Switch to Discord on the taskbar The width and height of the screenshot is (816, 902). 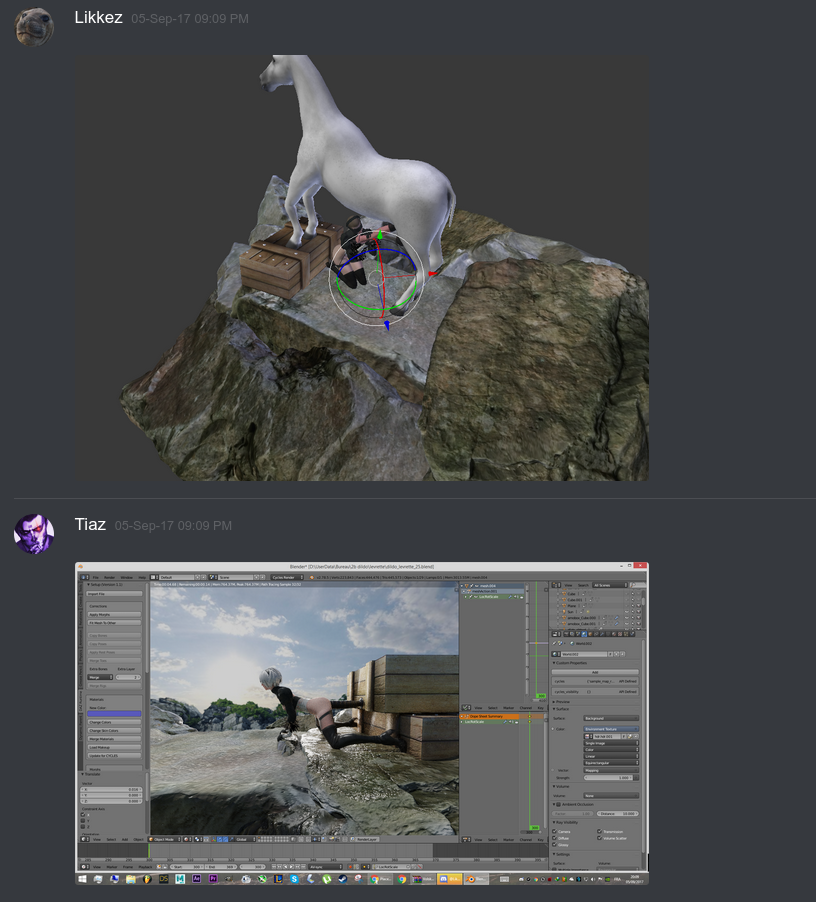coord(450,879)
